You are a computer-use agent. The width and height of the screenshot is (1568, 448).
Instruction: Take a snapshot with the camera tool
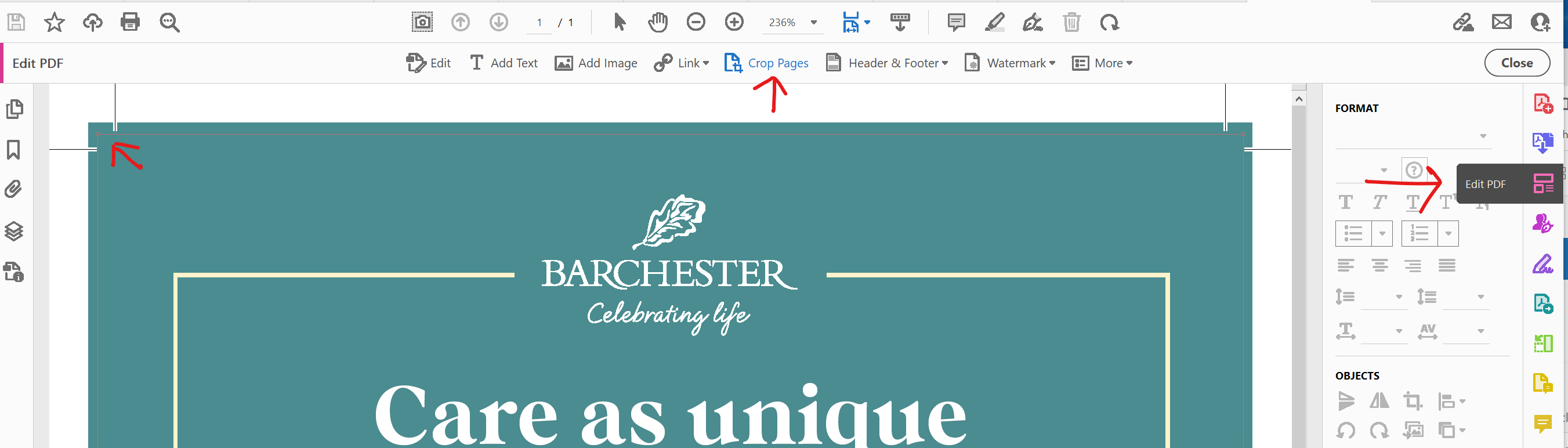(422, 23)
